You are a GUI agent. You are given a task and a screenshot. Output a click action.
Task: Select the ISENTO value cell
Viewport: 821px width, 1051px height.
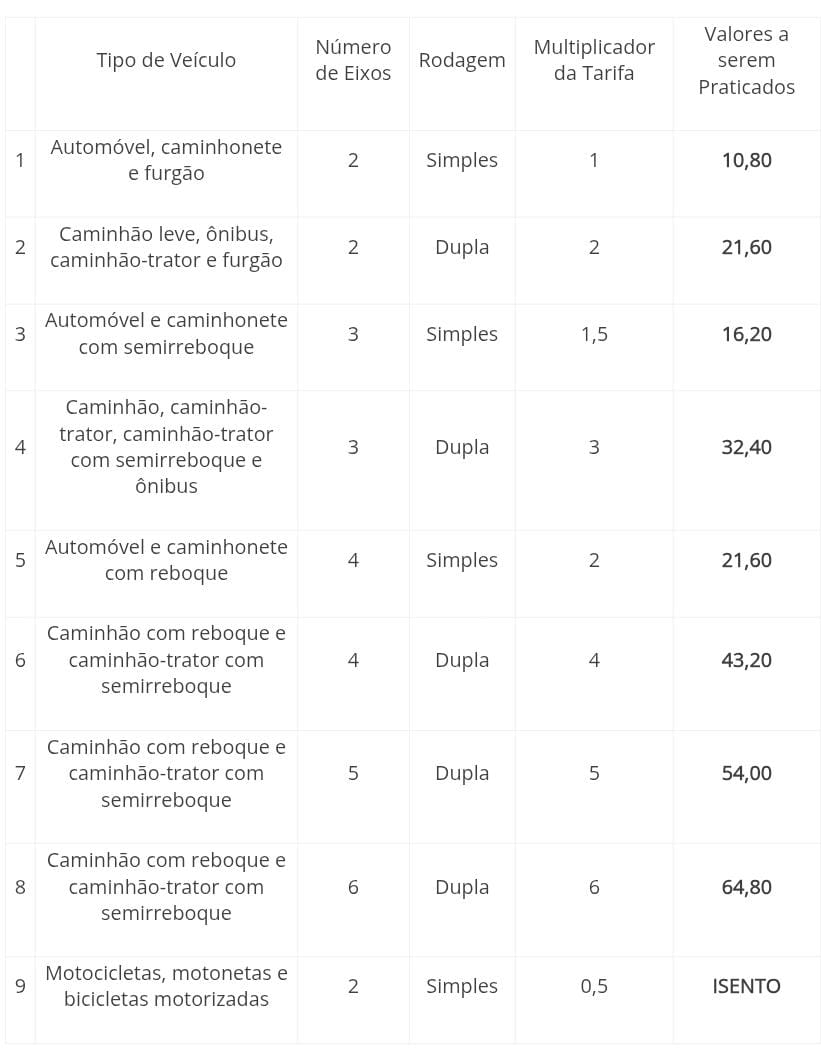[746, 986]
